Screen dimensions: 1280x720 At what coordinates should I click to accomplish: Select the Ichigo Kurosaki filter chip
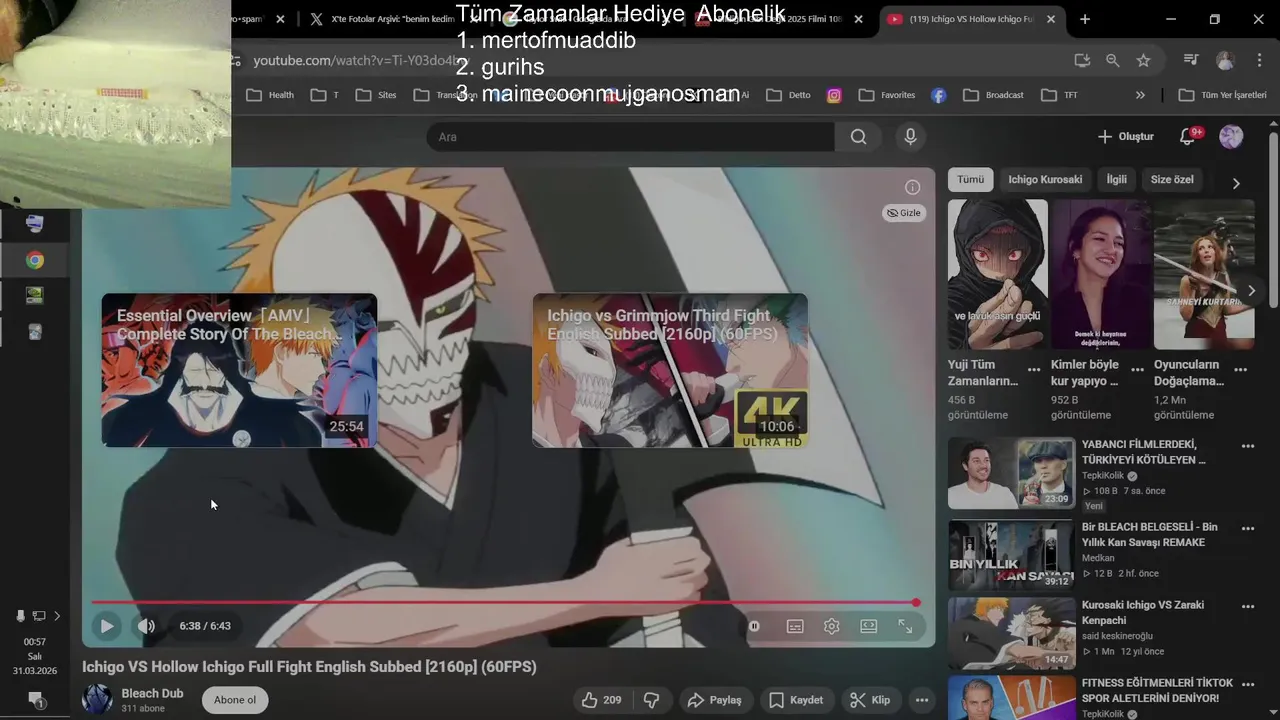(1045, 180)
